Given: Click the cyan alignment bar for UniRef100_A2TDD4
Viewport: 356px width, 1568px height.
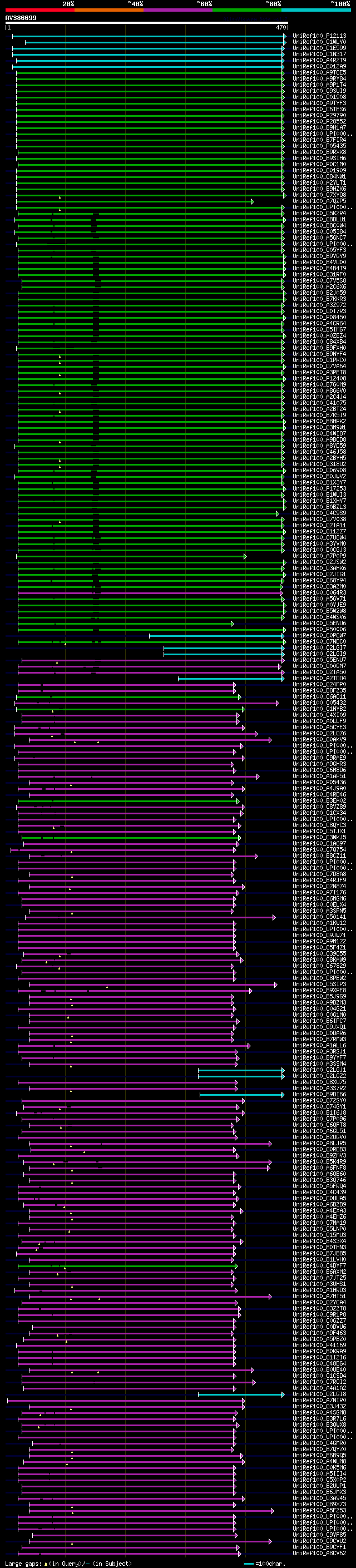Looking at the screenshot, I should tap(231, 679).
